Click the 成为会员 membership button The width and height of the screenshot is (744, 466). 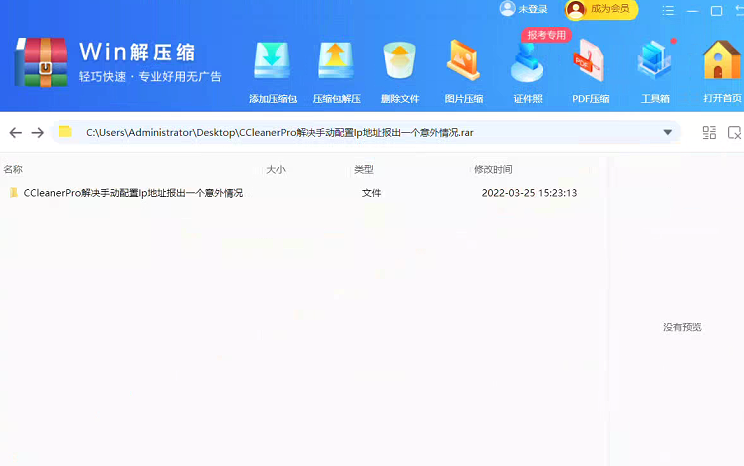(x=601, y=9)
